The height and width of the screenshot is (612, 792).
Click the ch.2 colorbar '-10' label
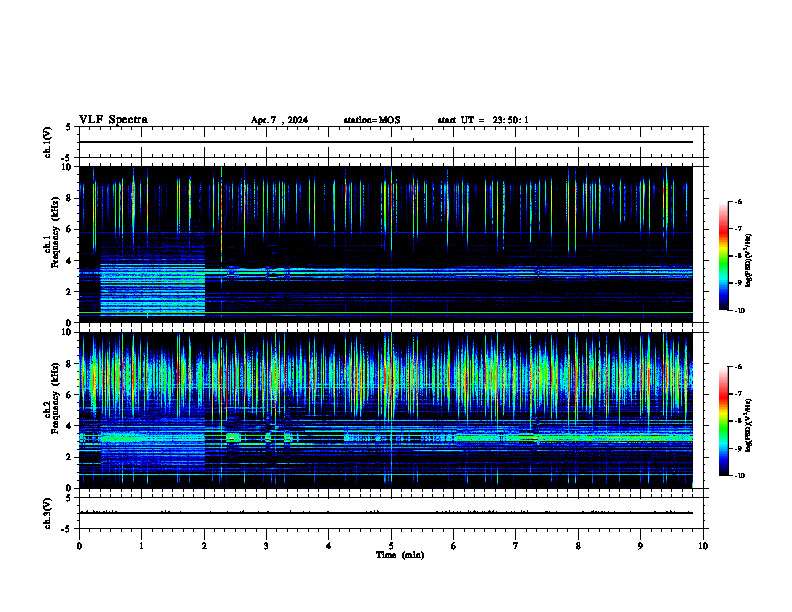click(739, 476)
